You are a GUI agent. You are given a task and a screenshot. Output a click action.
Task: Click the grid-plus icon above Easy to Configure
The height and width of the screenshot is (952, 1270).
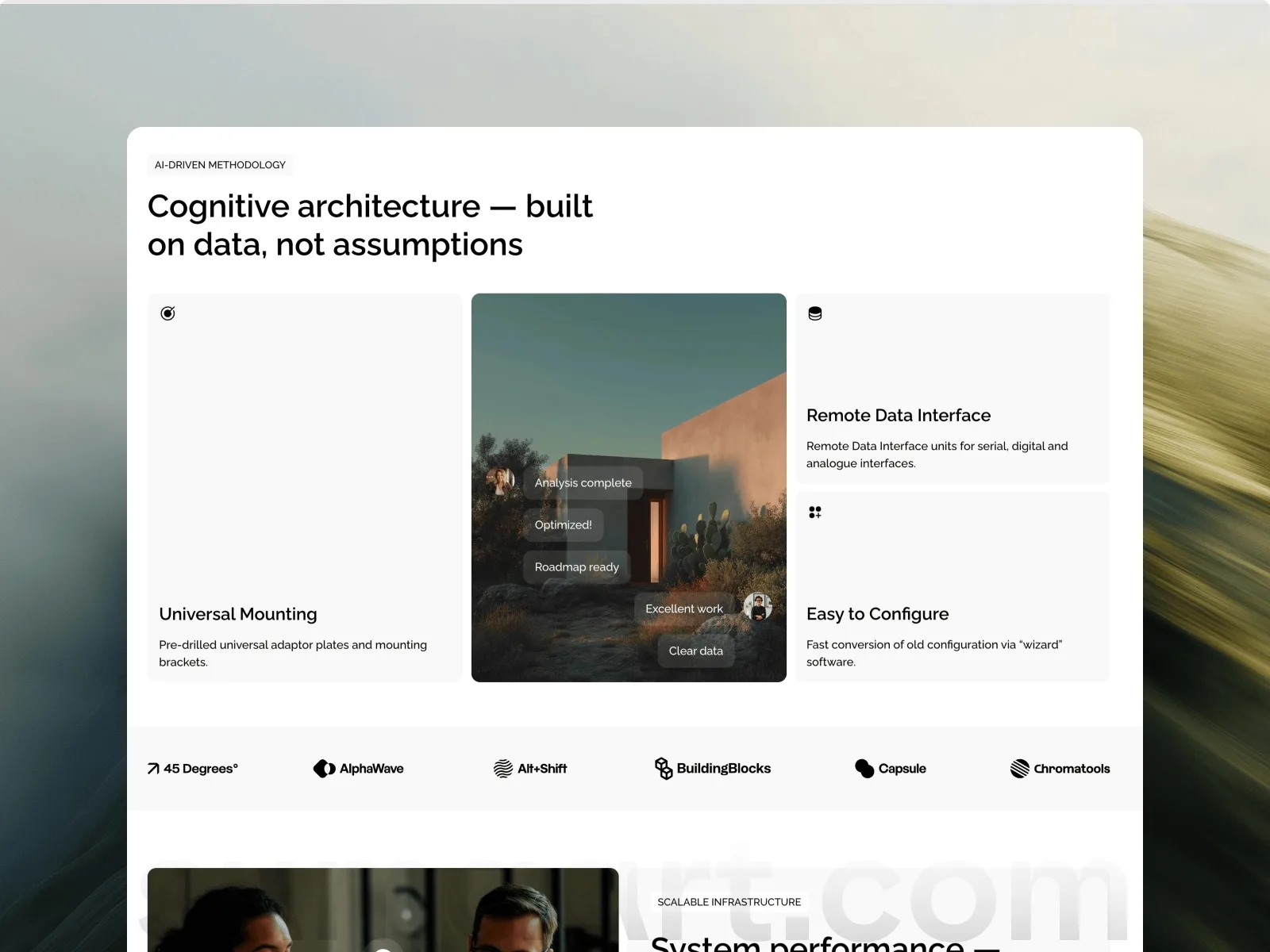click(815, 512)
